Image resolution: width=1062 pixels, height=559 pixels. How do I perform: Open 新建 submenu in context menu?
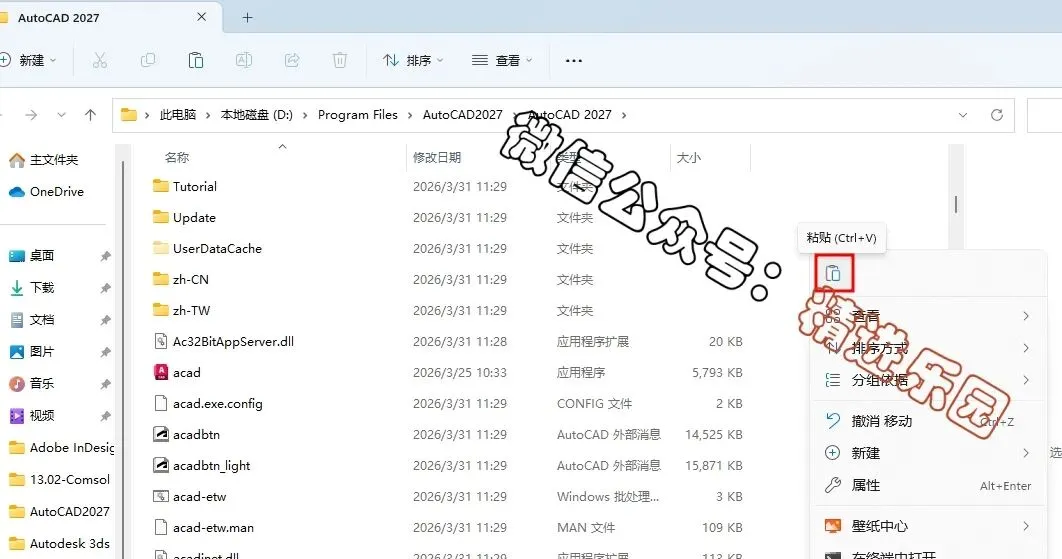coord(928,453)
